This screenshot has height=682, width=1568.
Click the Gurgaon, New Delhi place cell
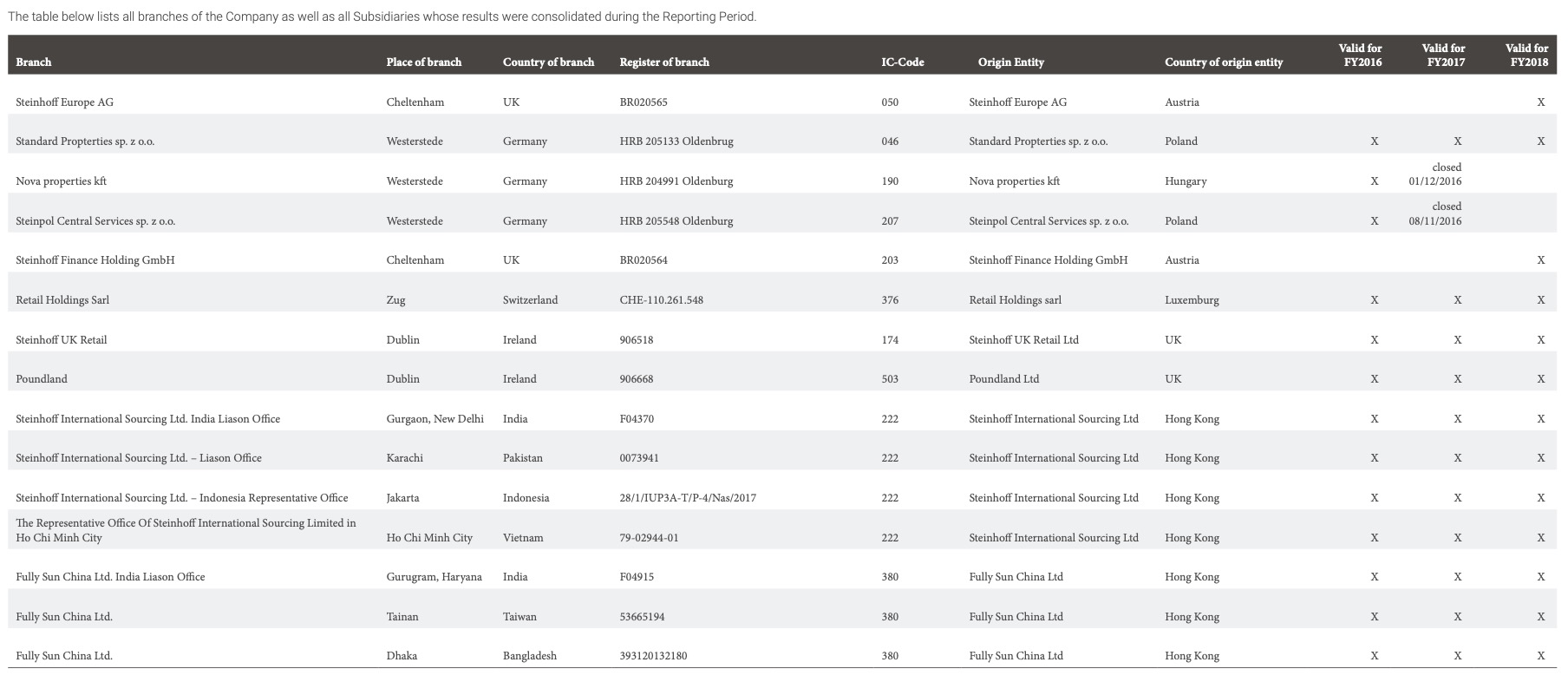(x=434, y=419)
